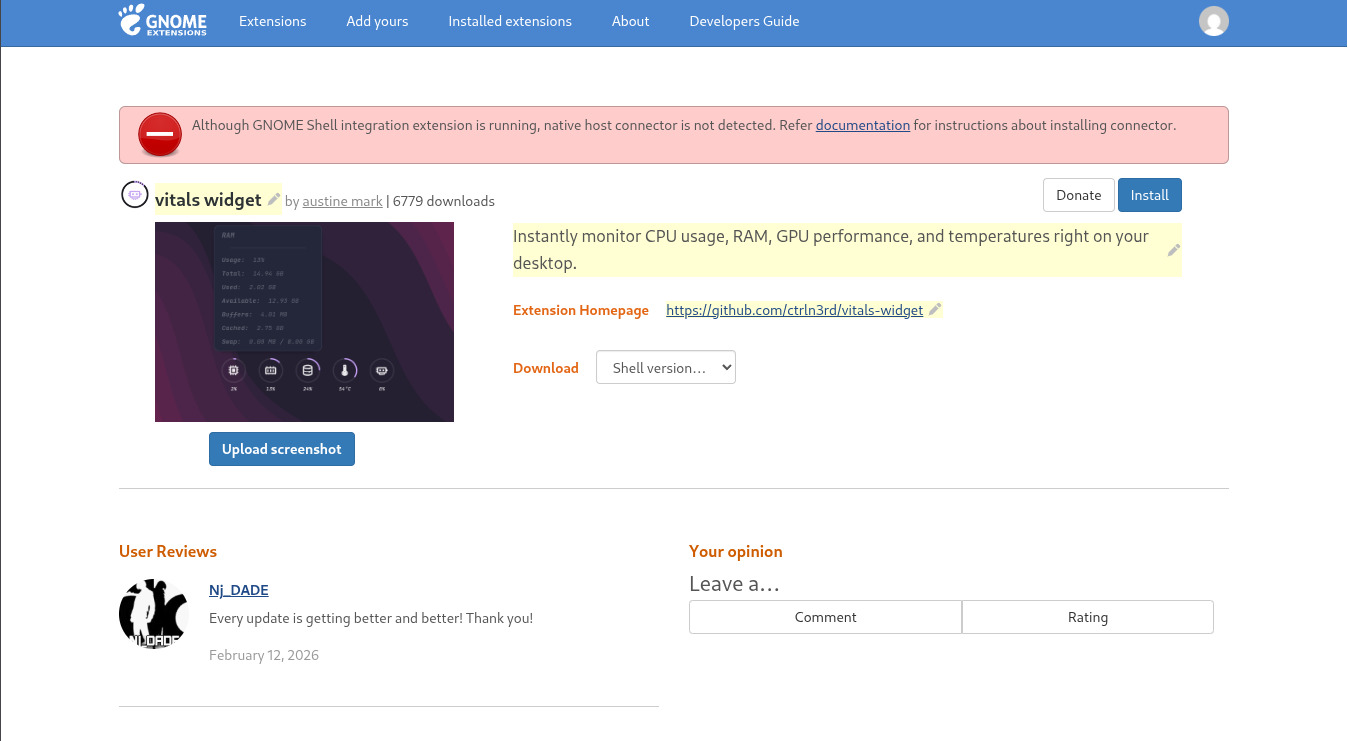
Task: Click the 6779 downloads text
Action: pos(444,201)
